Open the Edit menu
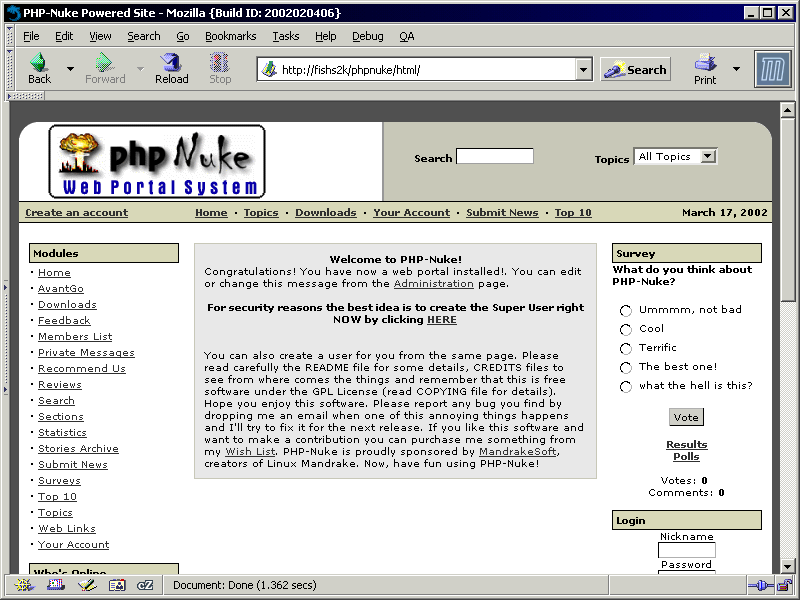The width and height of the screenshot is (800, 600). pyautogui.click(x=64, y=36)
